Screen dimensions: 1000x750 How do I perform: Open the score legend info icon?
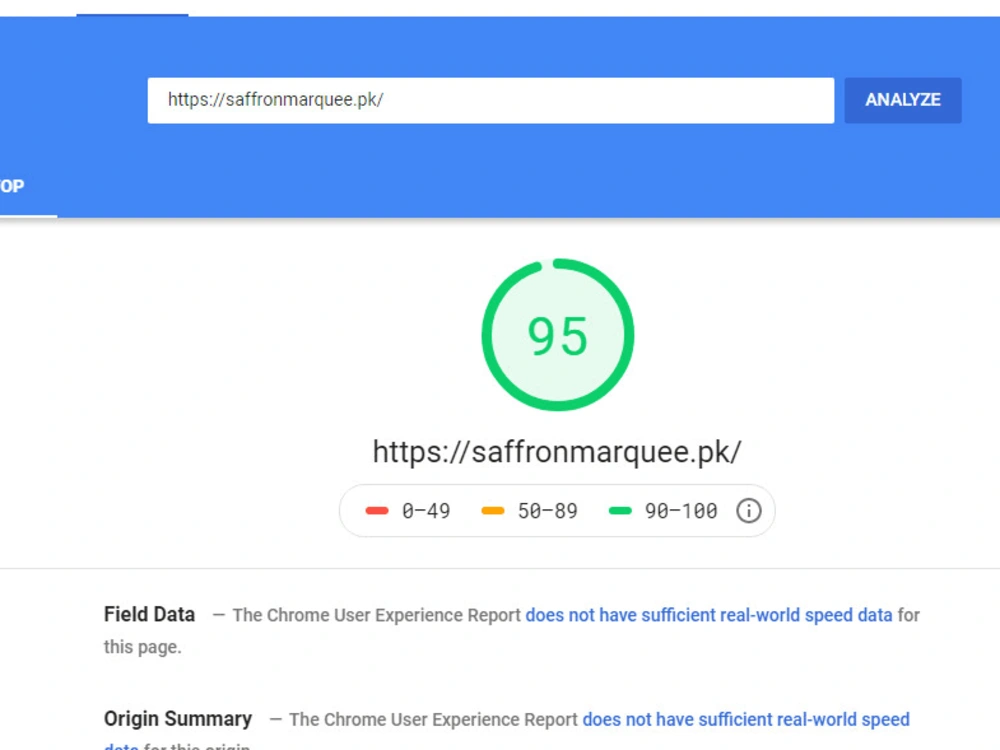point(748,511)
